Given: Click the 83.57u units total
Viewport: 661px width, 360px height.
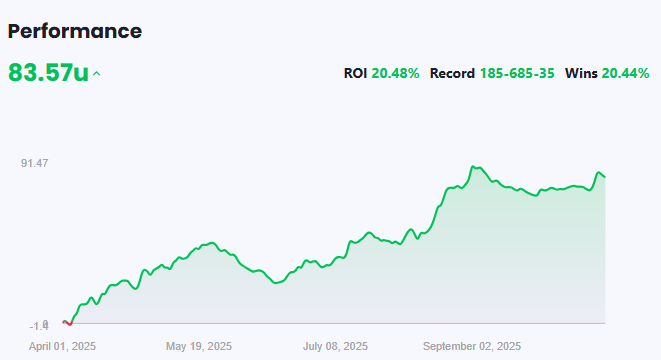Looking at the screenshot, I should 48,73.
